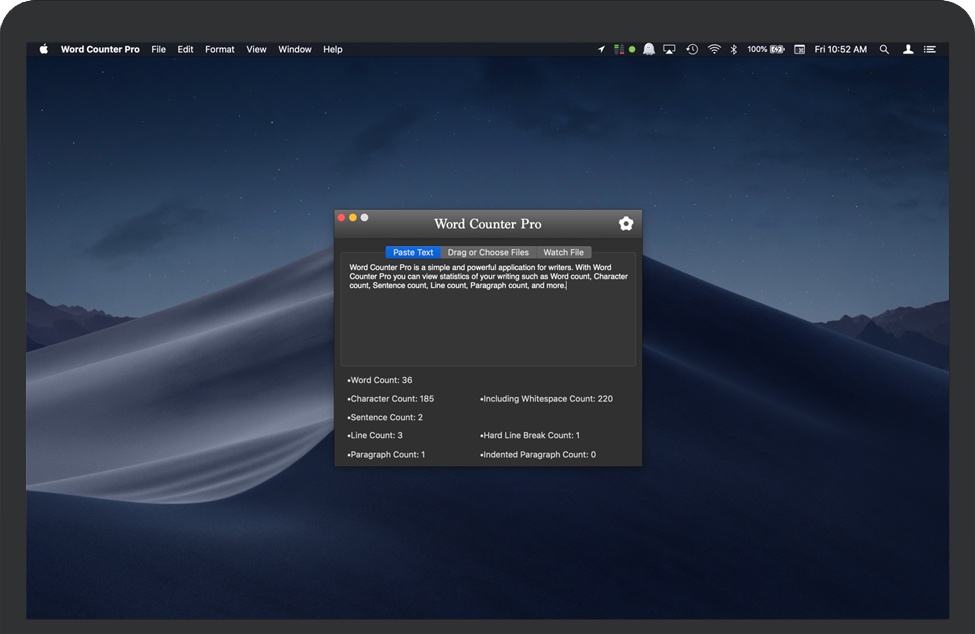Open the Edit menu
This screenshot has height=634, width=975.
click(186, 49)
